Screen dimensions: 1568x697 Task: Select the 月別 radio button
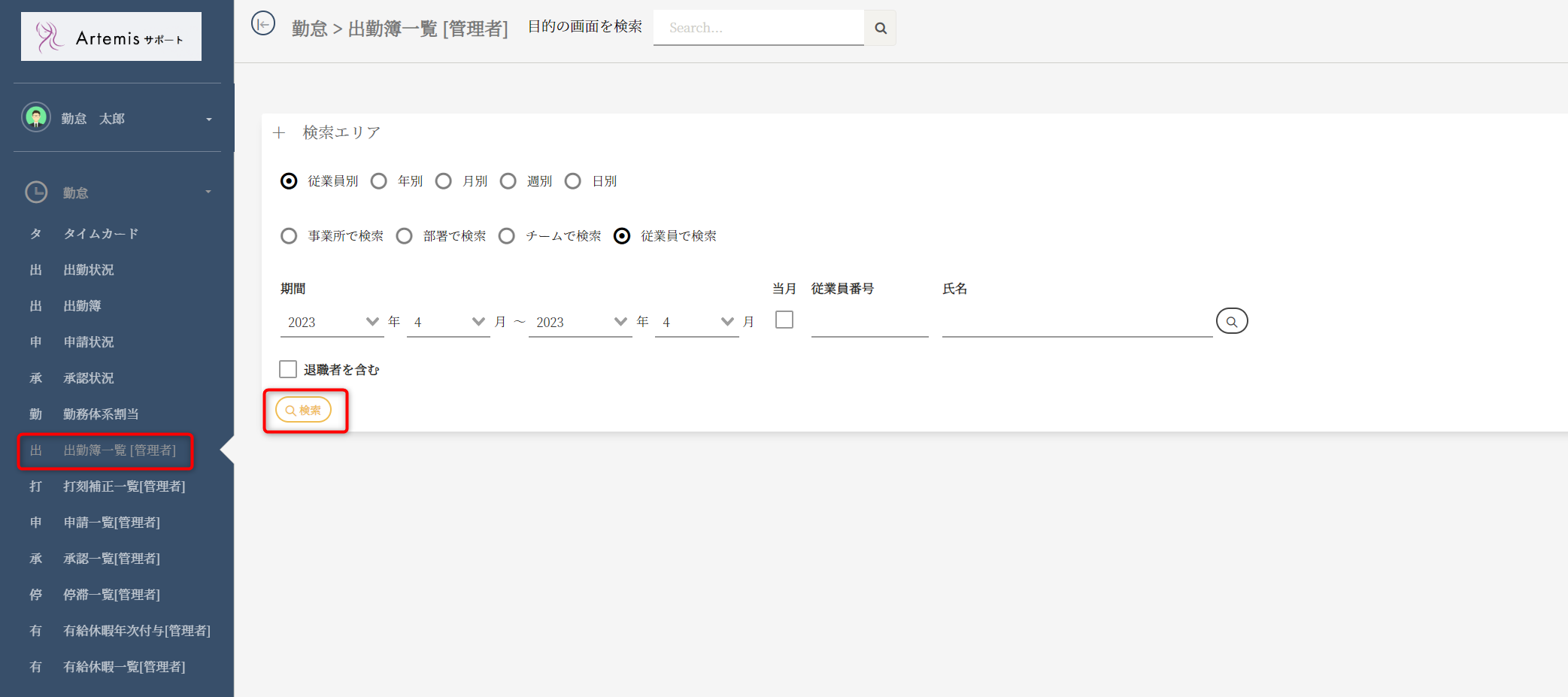[x=444, y=181]
